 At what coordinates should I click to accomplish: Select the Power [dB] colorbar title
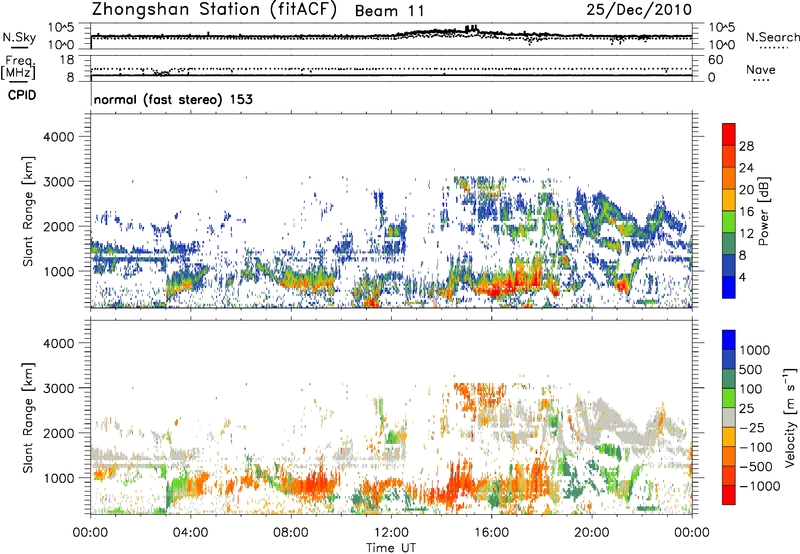(764, 211)
